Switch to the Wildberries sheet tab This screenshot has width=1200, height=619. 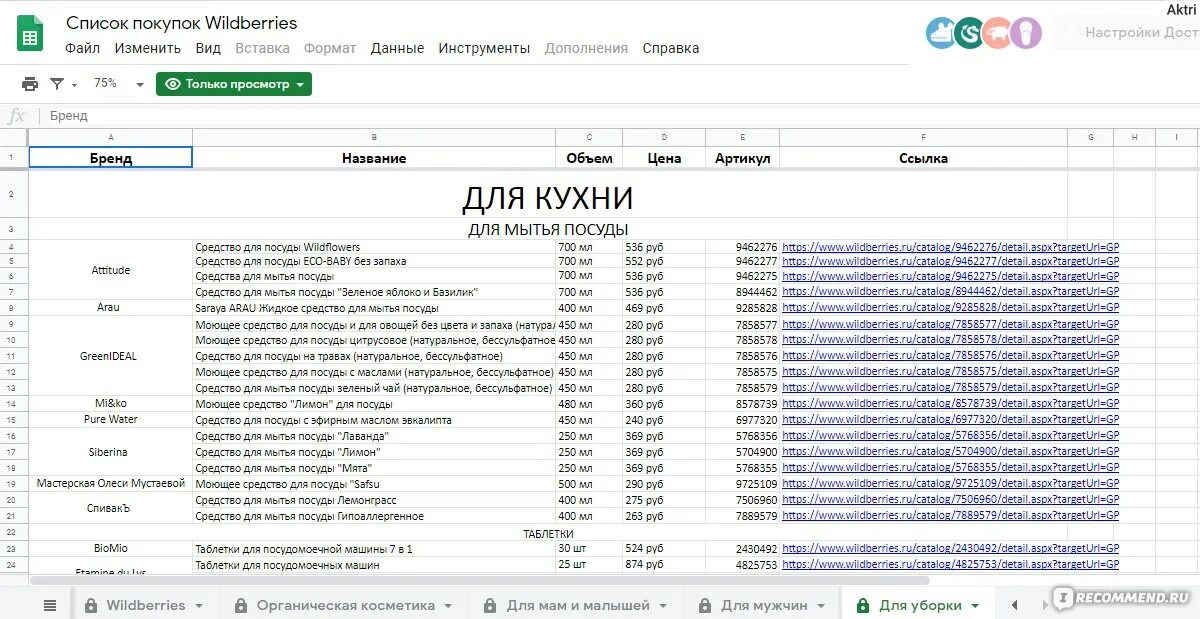tap(146, 605)
